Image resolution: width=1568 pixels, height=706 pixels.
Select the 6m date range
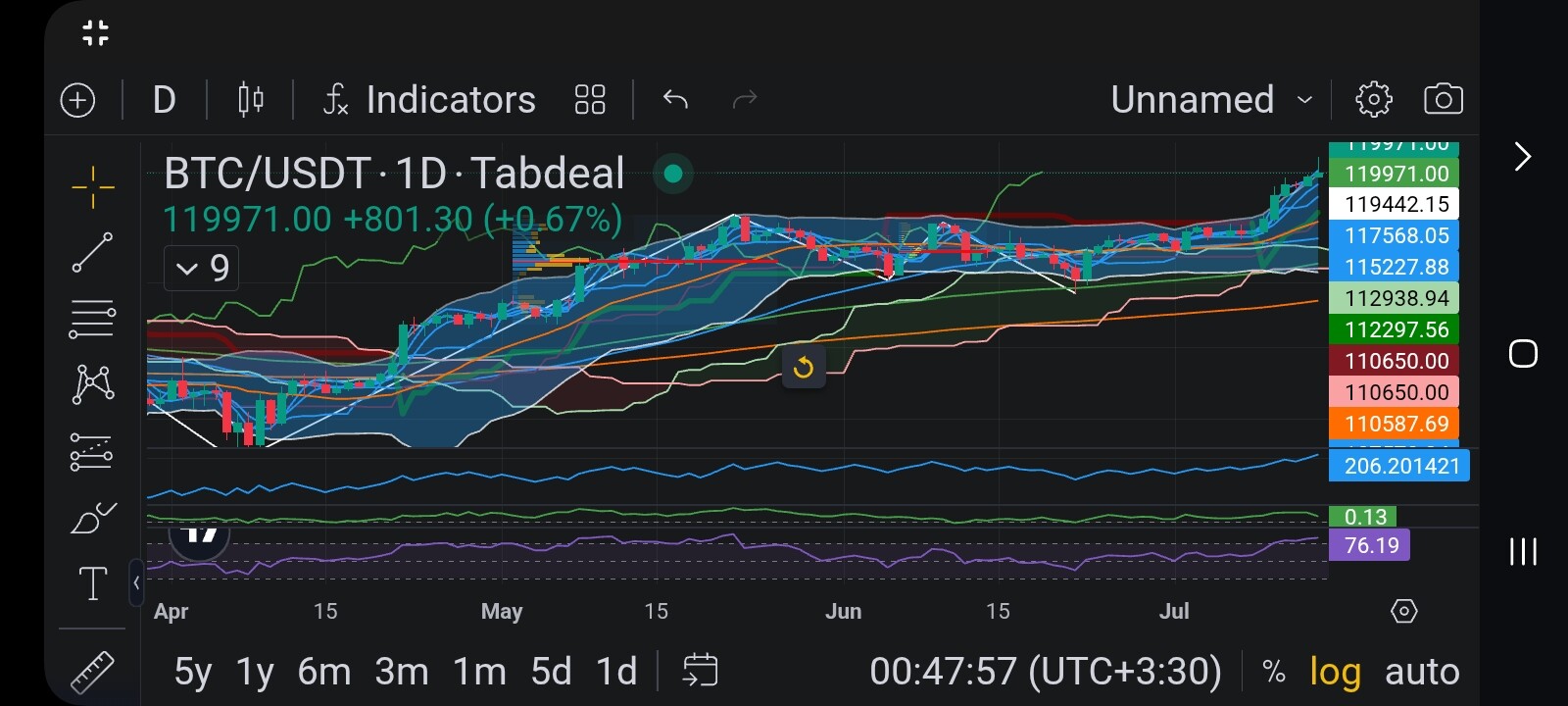324,673
